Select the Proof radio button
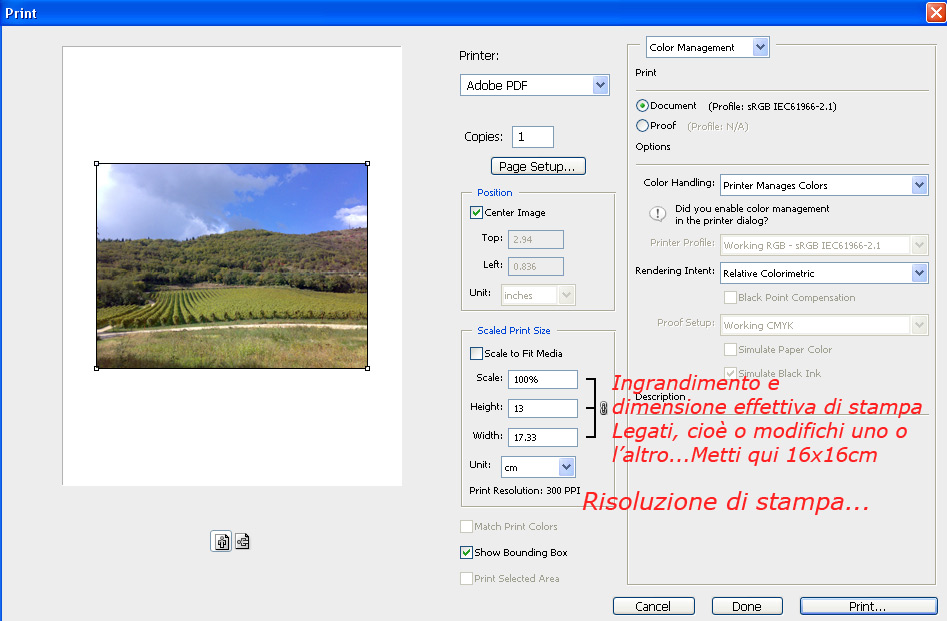 click(642, 126)
